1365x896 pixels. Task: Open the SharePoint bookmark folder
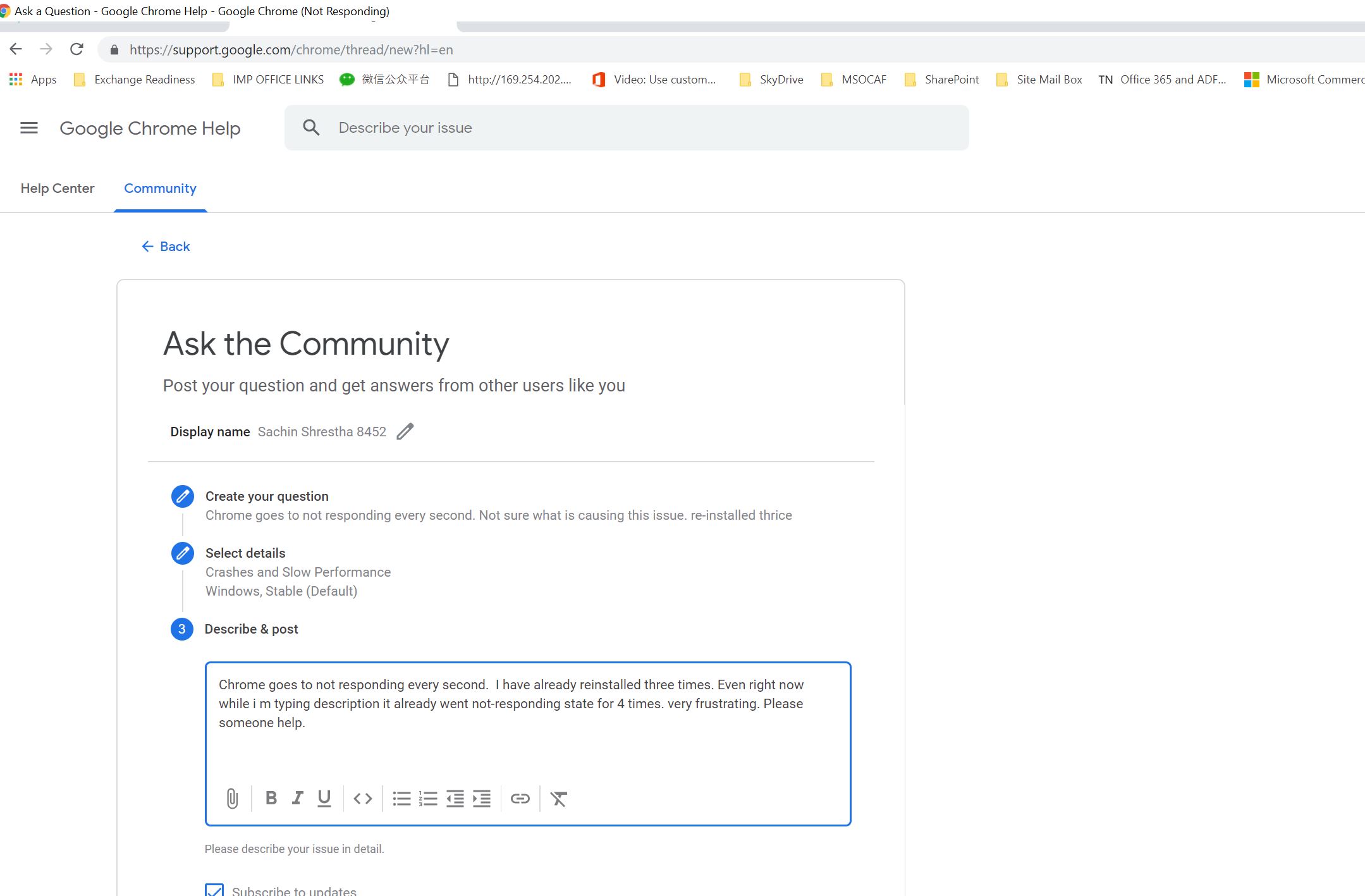pos(942,80)
